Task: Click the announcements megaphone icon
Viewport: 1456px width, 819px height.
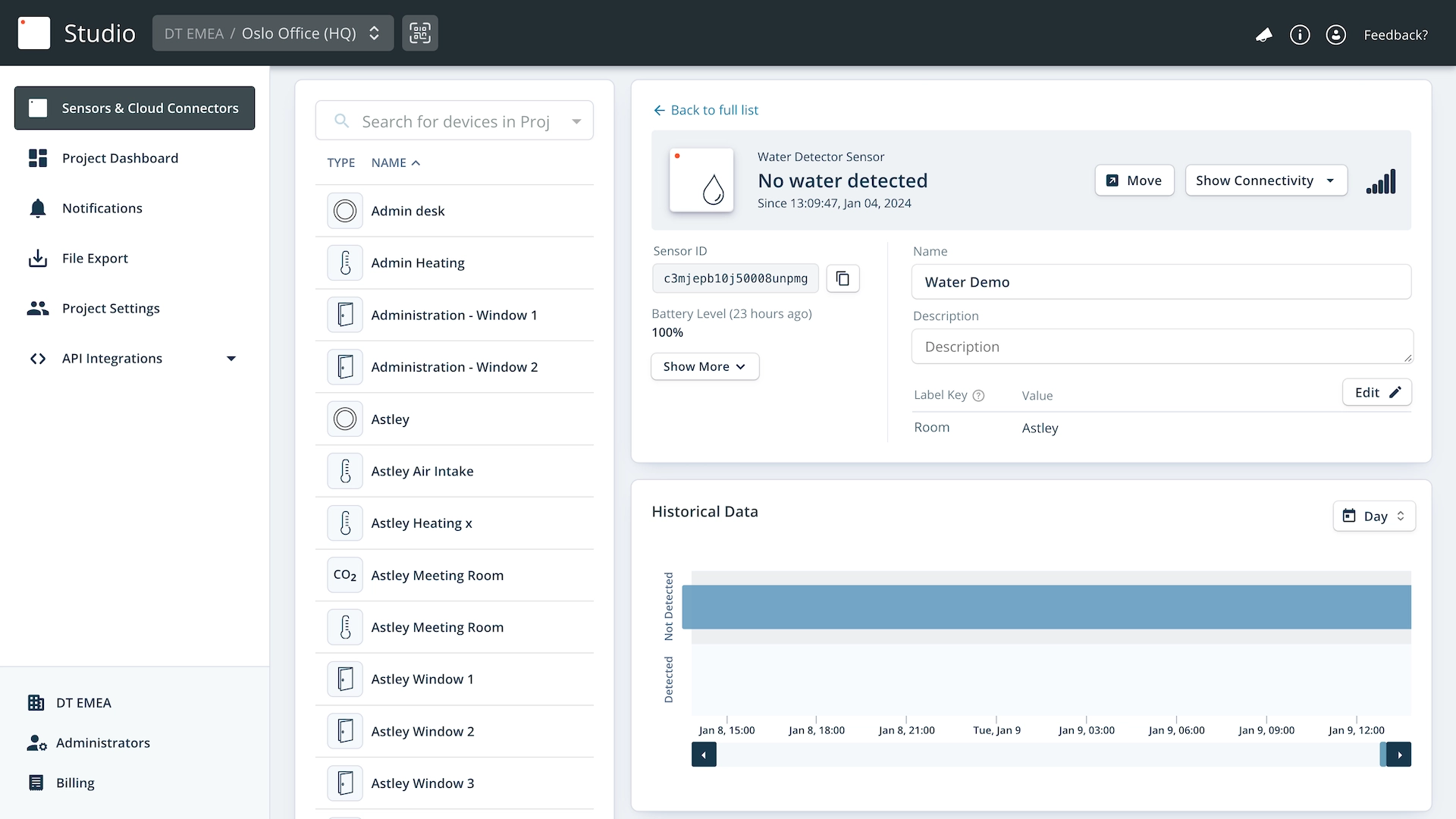Action: (1263, 35)
